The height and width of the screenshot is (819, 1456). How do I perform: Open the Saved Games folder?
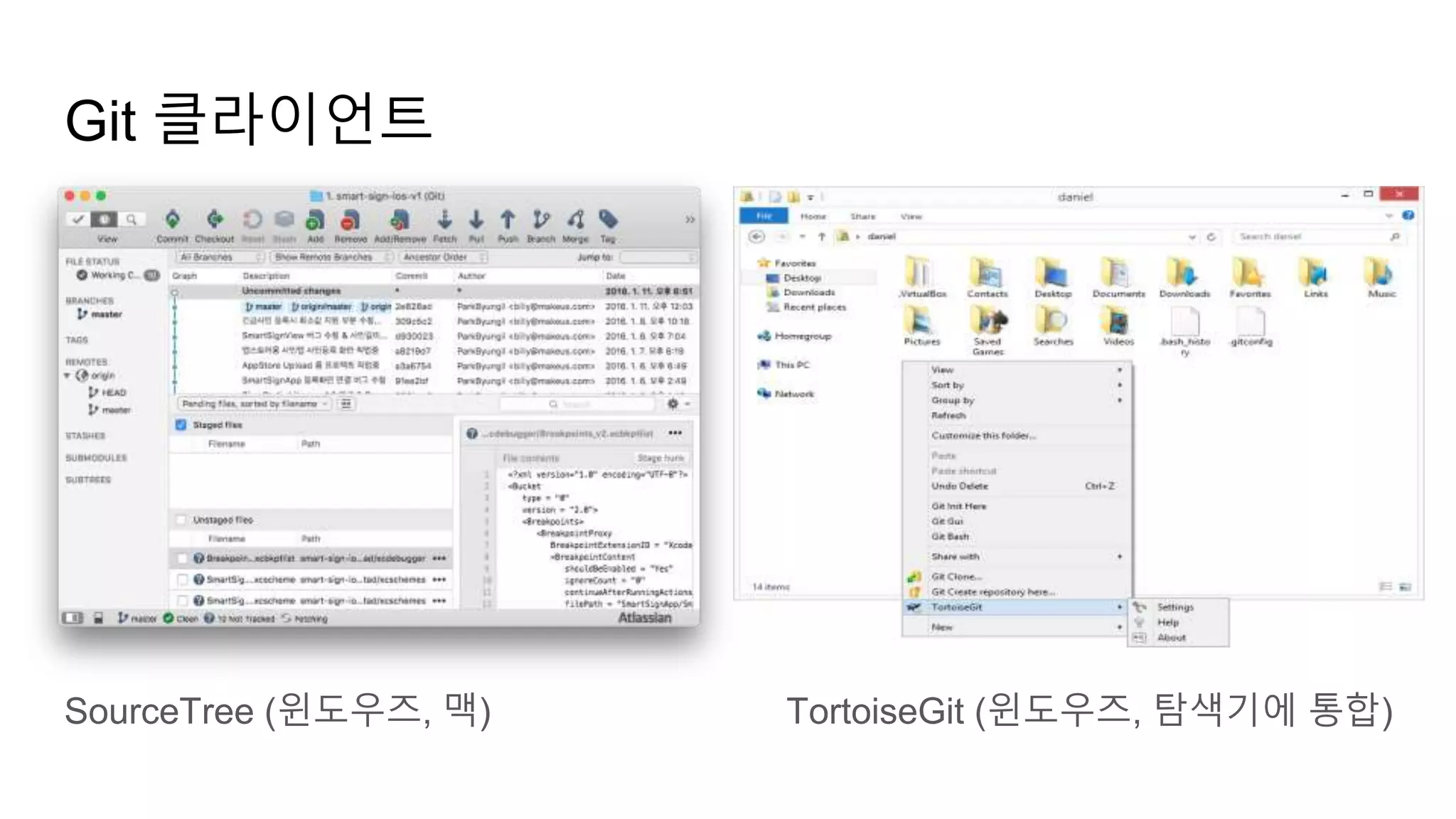[987, 331]
